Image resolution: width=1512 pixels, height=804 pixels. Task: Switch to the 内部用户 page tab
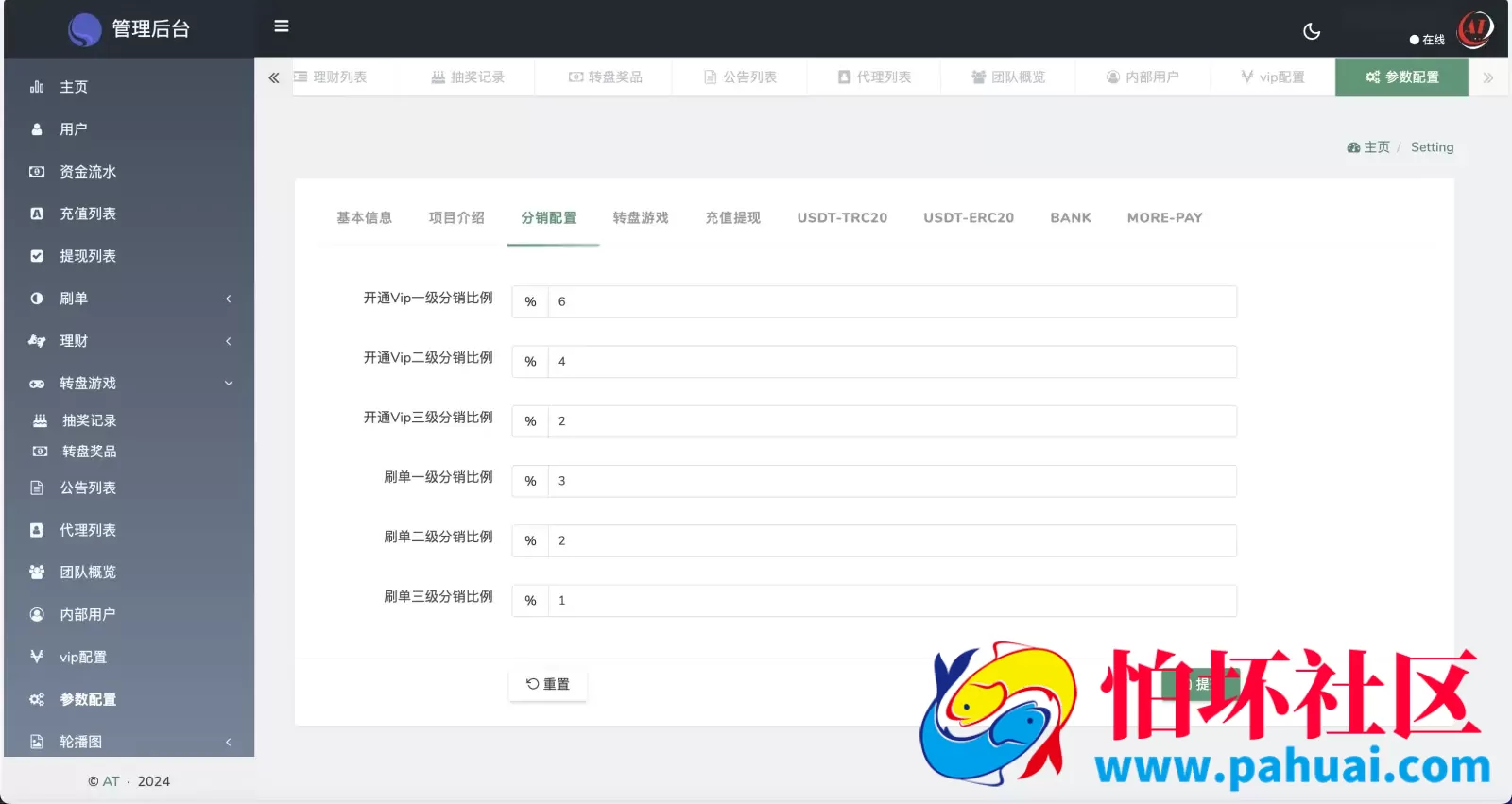[1143, 77]
